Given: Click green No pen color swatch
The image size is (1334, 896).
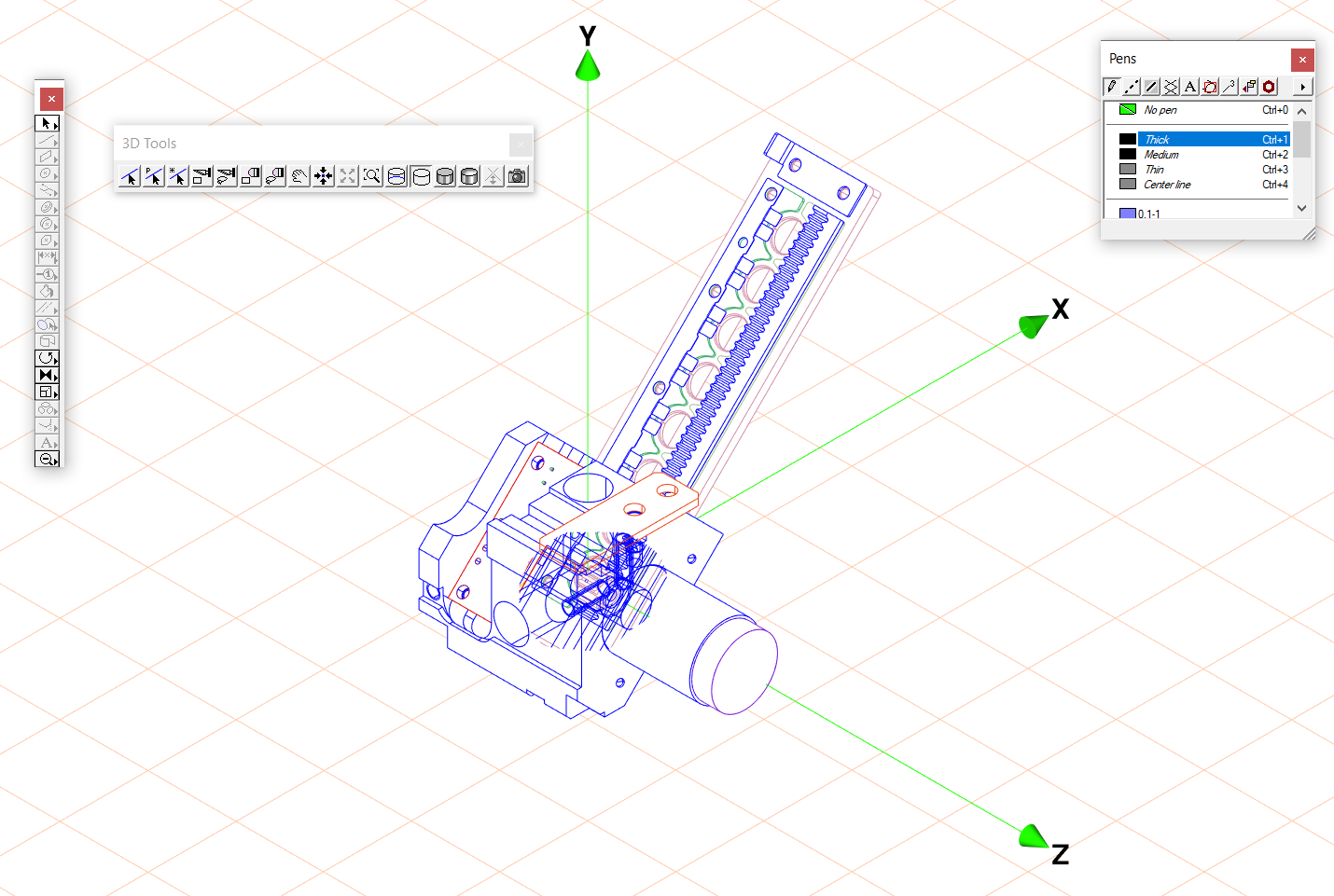Looking at the screenshot, I should tap(1128, 109).
